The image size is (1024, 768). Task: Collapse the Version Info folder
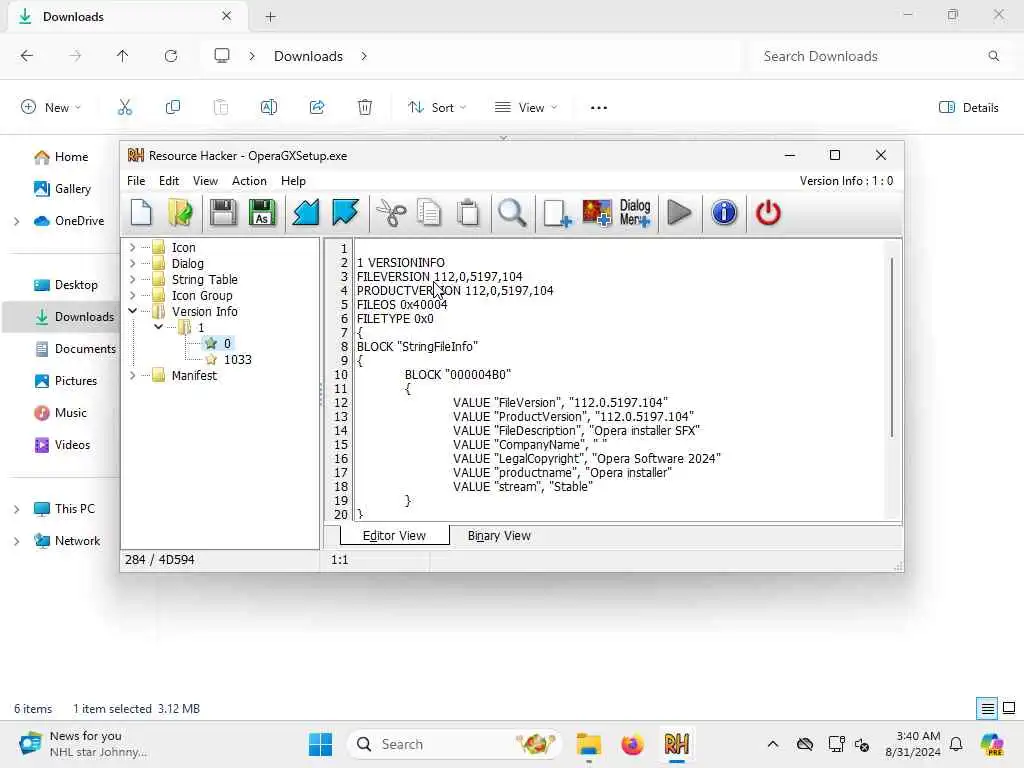click(x=133, y=312)
